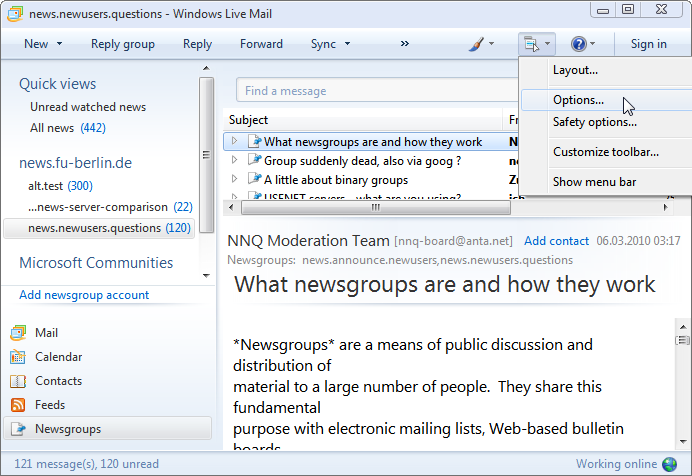This screenshot has width=692, height=476.
Task: Show more toolbar commands via chevron
Action: click(405, 44)
